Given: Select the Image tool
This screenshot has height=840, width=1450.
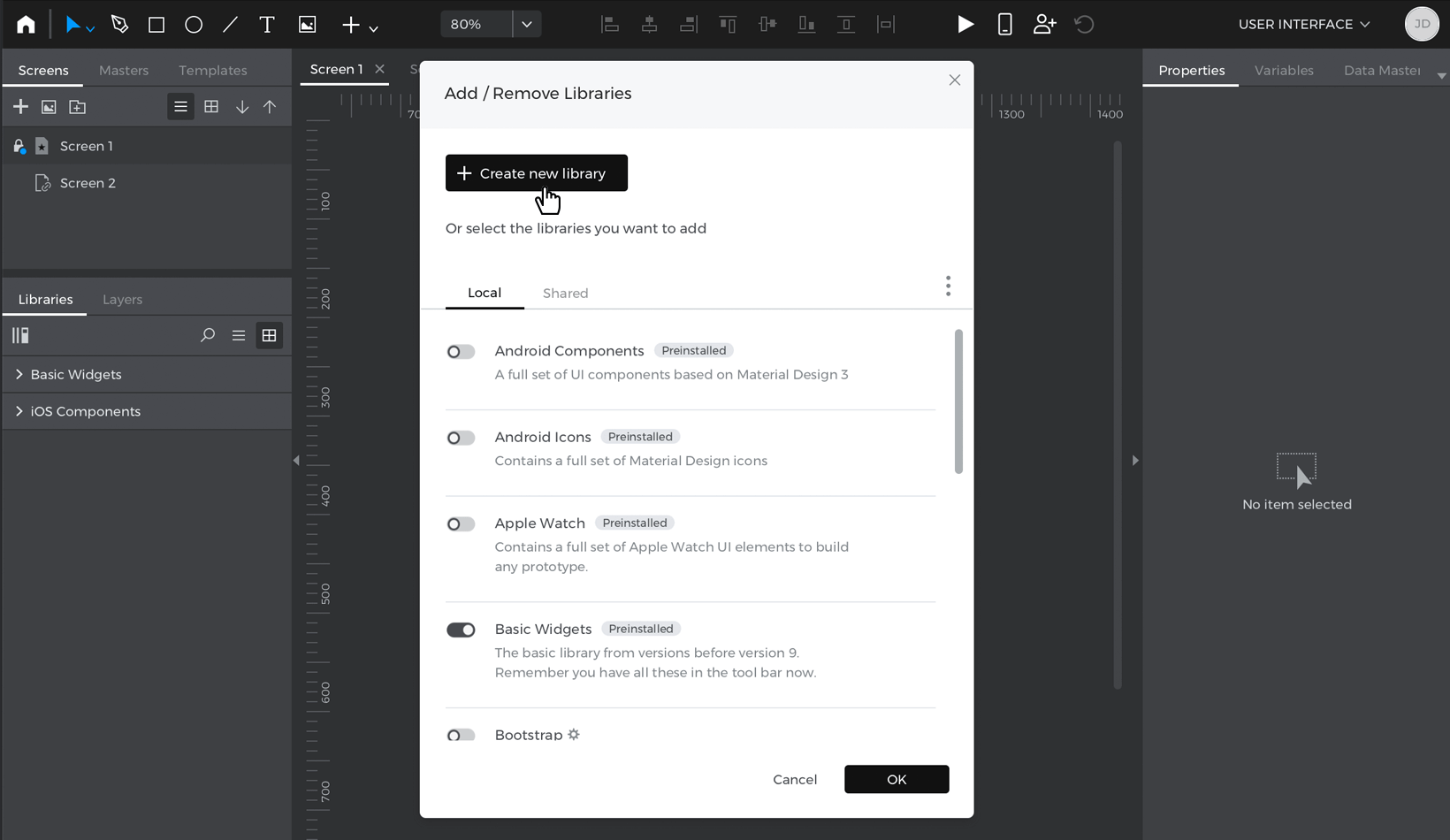Looking at the screenshot, I should pyautogui.click(x=307, y=25).
